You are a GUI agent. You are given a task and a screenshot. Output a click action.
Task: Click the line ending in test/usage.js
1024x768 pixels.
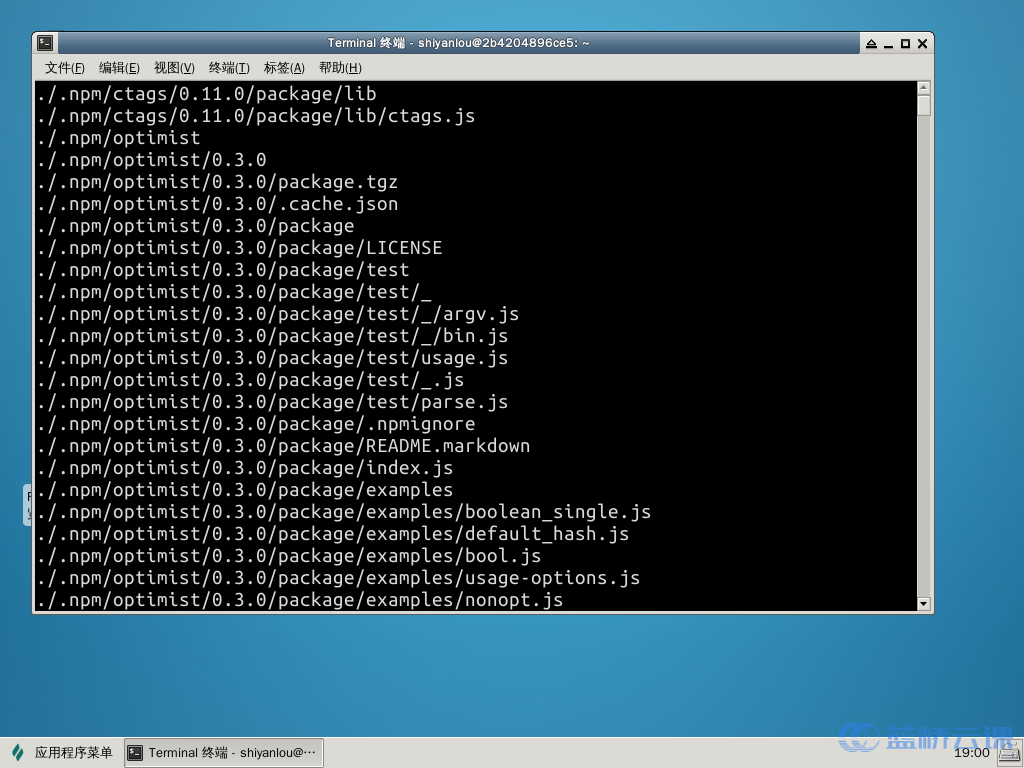(272, 359)
